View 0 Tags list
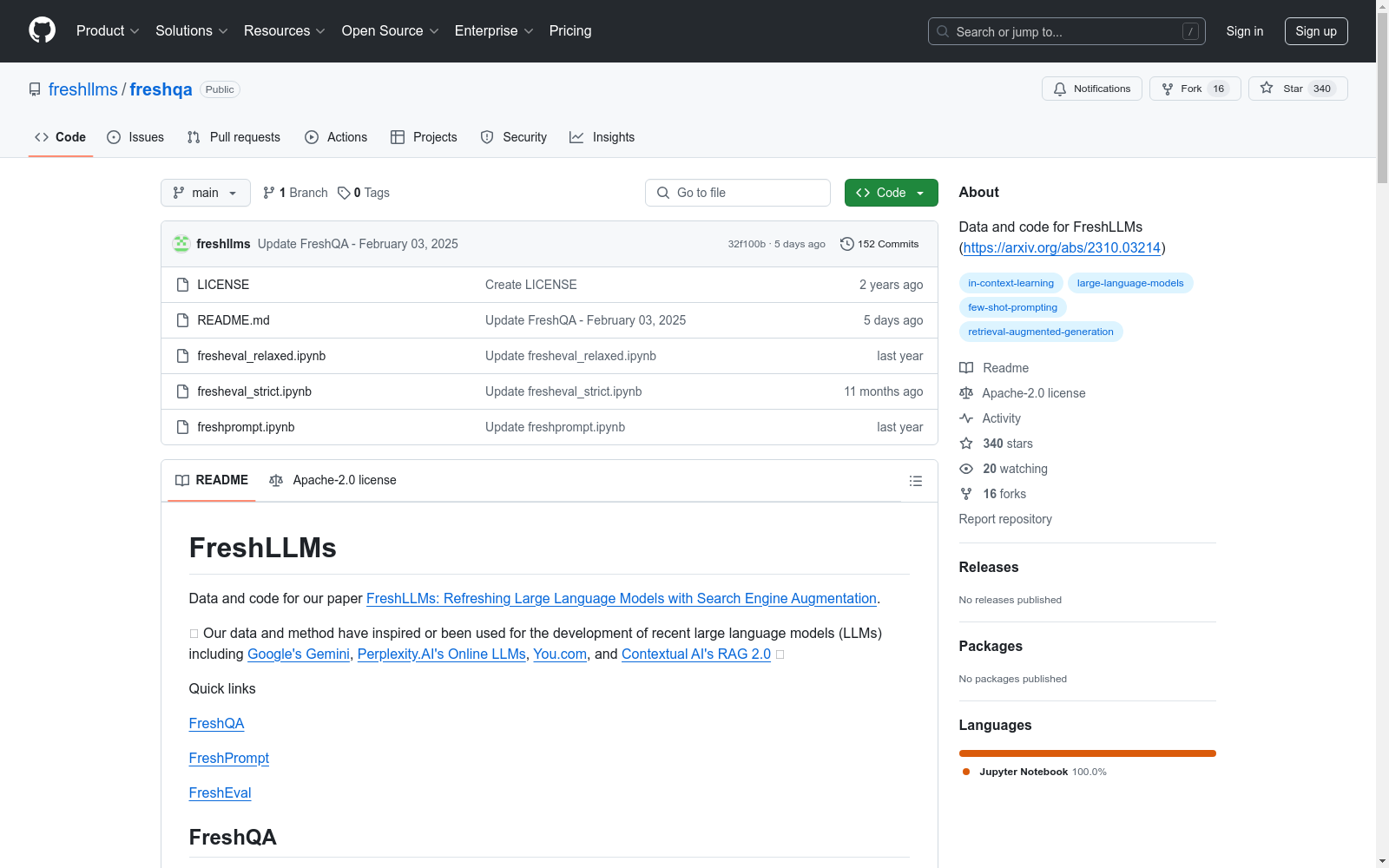1389x868 pixels. pyautogui.click(x=364, y=193)
